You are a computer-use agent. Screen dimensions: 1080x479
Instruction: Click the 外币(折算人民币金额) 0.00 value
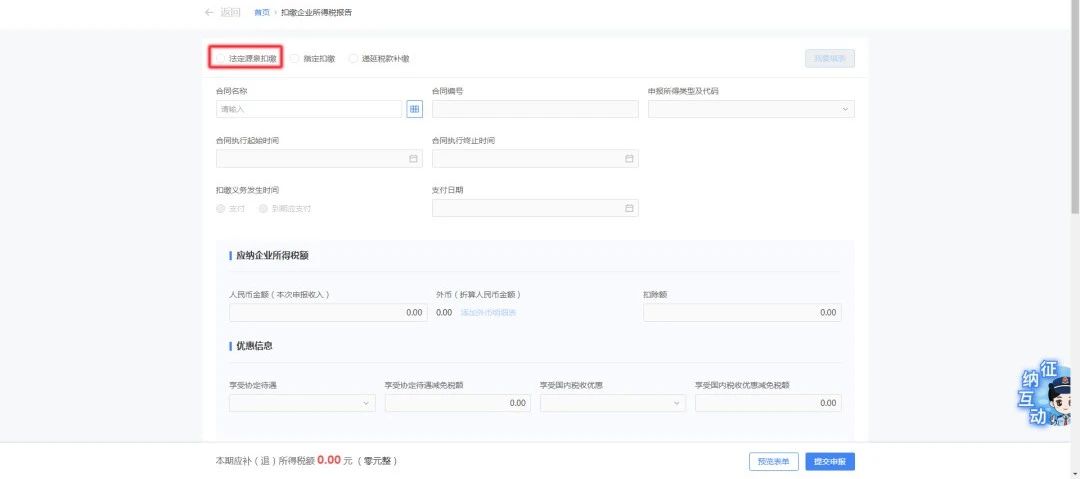click(x=444, y=312)
